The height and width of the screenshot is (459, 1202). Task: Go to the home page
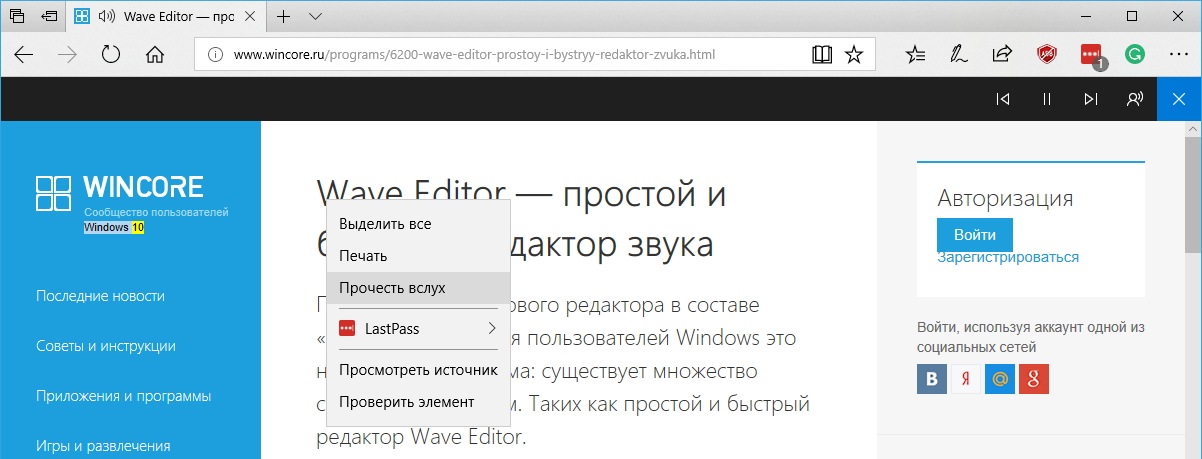pos(155,55)
